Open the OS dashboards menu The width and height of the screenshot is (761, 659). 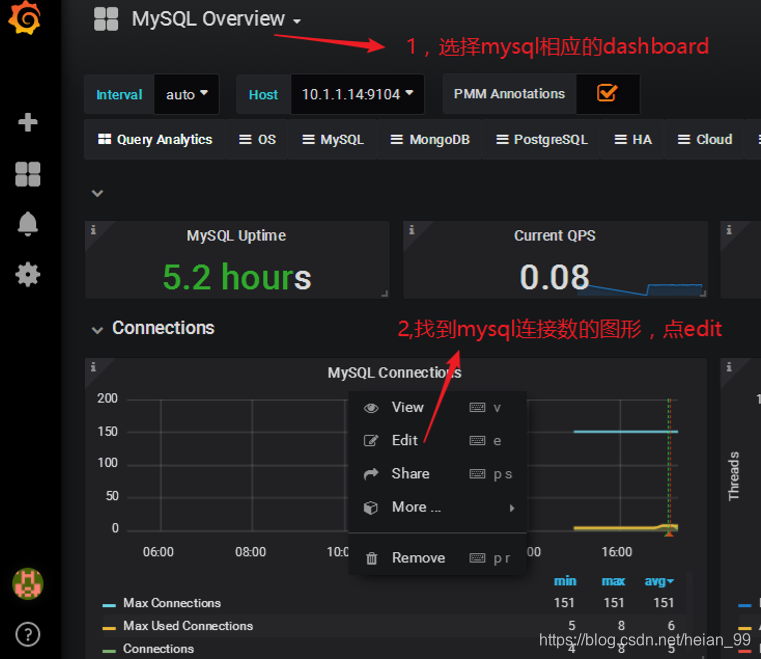[x=257, y=140]
